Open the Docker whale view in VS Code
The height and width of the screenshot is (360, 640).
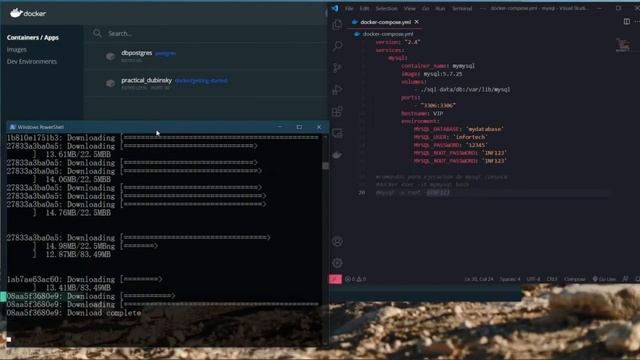[x=337, y=155]
